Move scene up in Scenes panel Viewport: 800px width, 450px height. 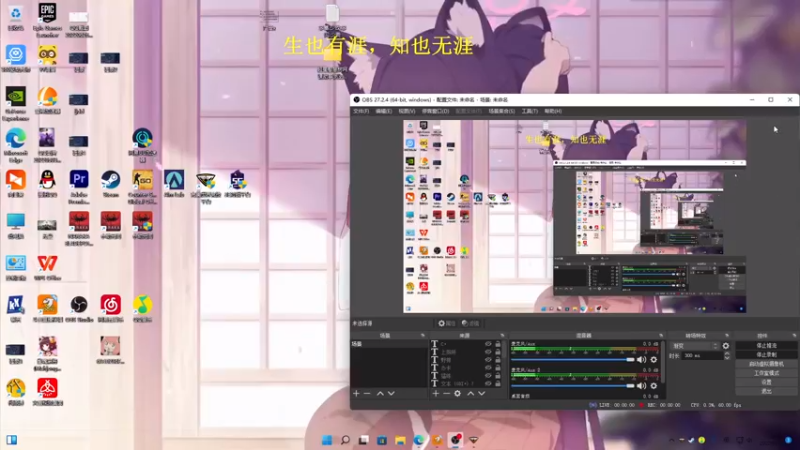(x=380, y=393)
